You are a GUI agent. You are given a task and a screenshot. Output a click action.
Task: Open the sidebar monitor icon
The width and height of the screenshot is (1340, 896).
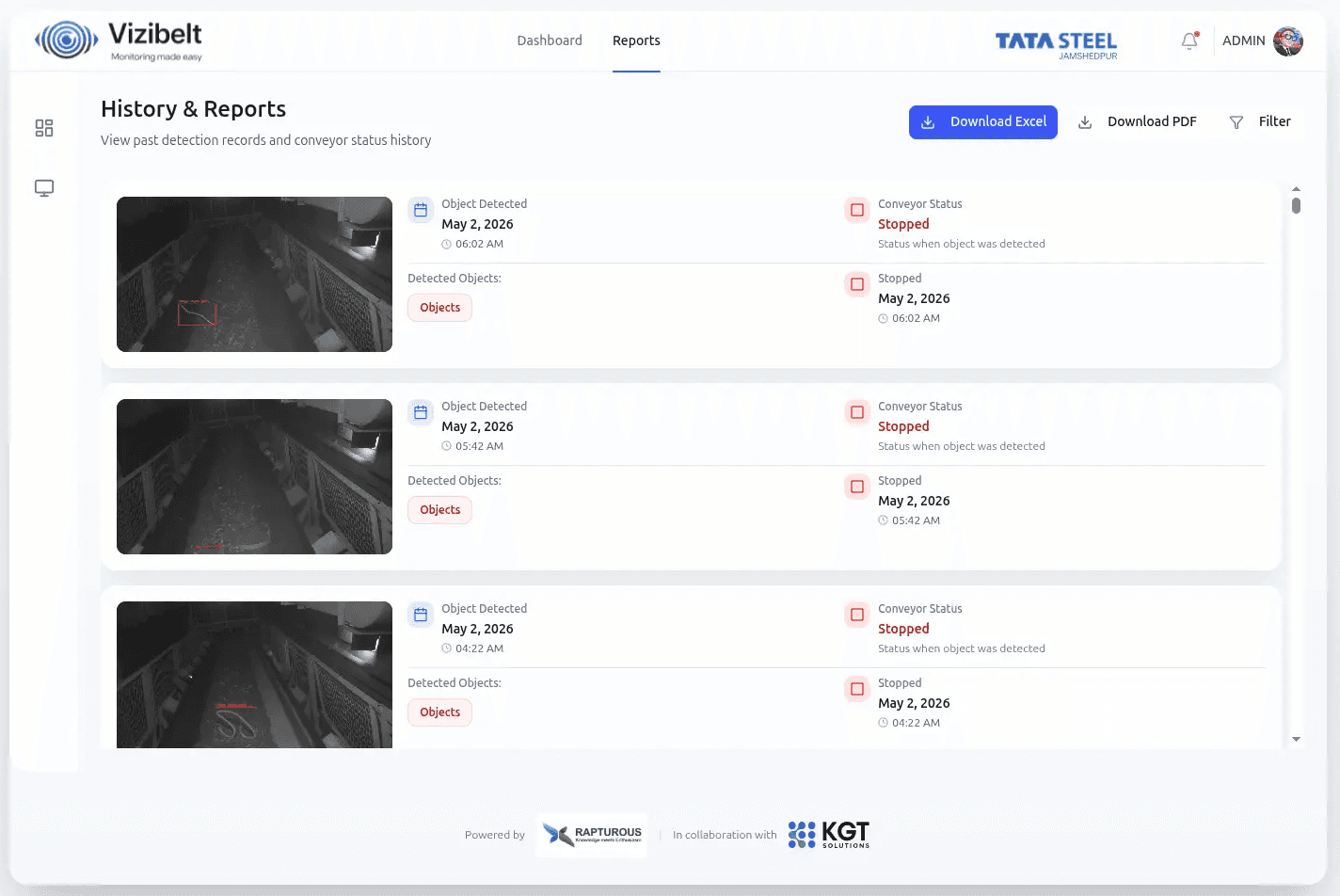point(44,188)
